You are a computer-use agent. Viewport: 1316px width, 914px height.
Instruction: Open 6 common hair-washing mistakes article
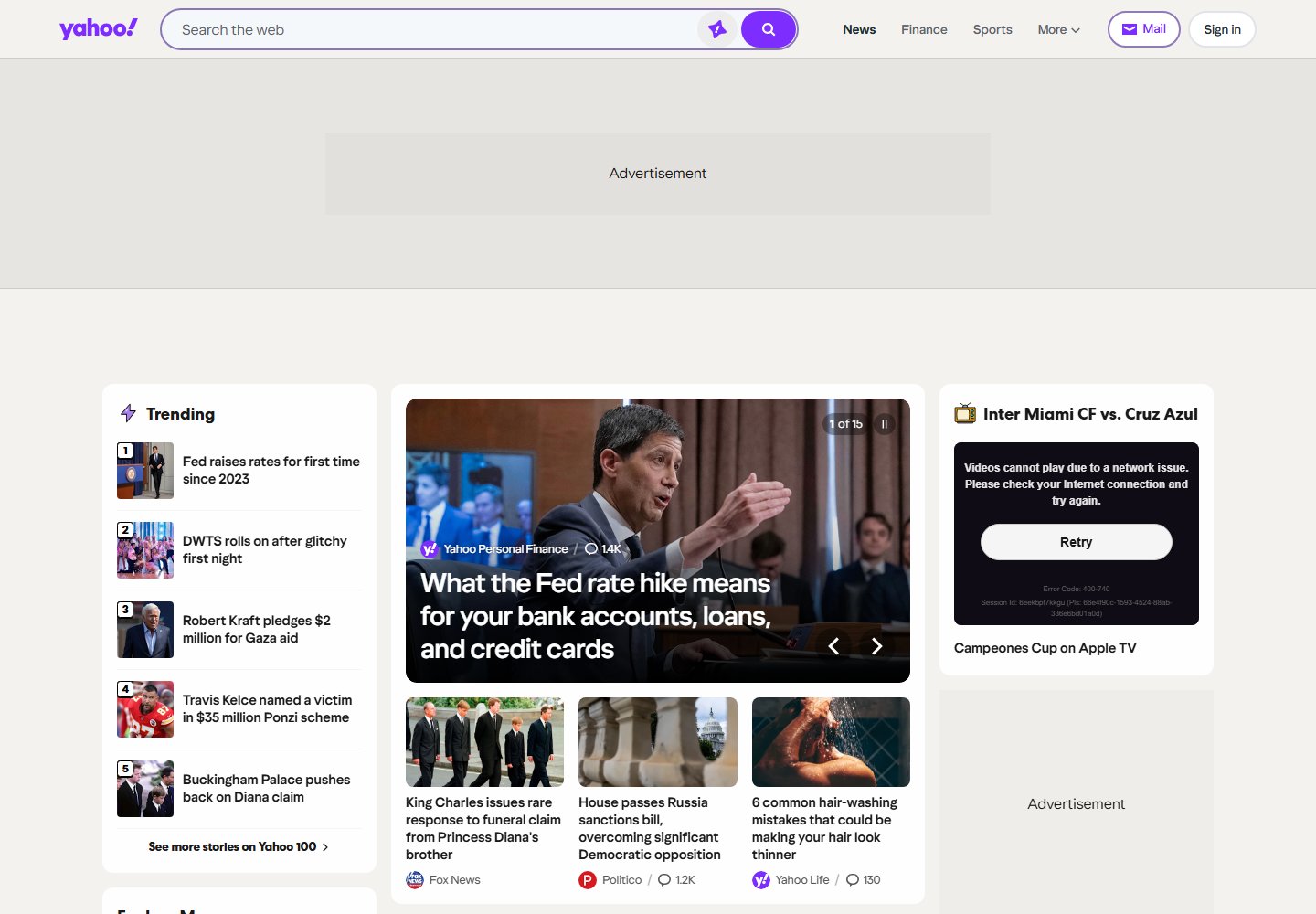click(x=824, y=828)
